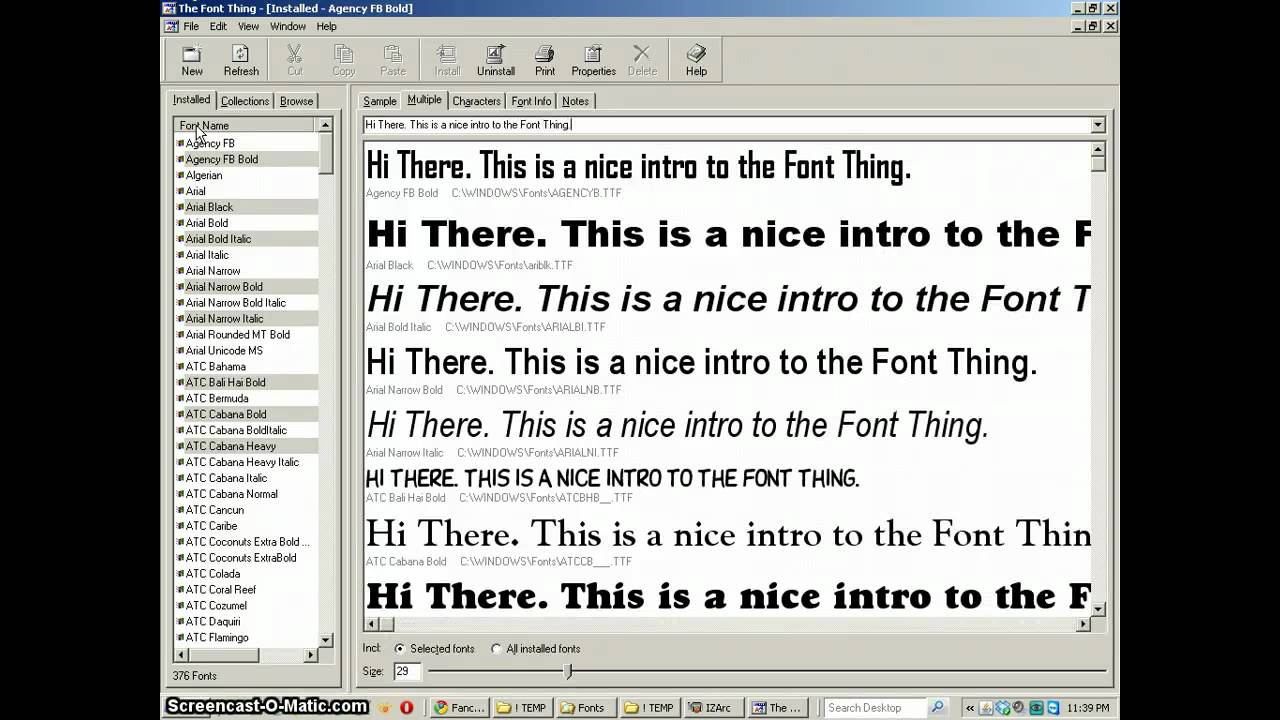Open the File menu
The image size is (1280, 720).
click(191, 26)
